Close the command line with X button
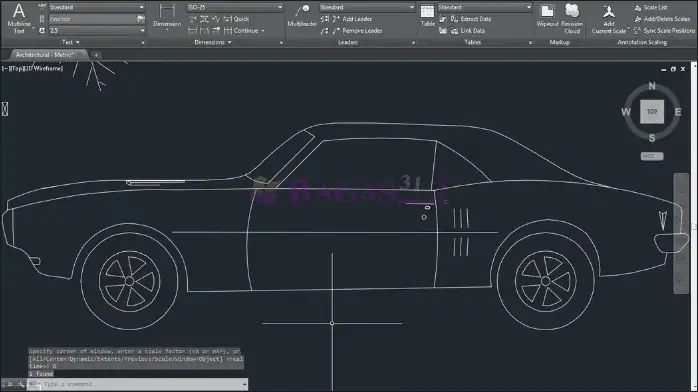Image resolution: width=698 pixels, height=392 pixels. click(10, 384)
